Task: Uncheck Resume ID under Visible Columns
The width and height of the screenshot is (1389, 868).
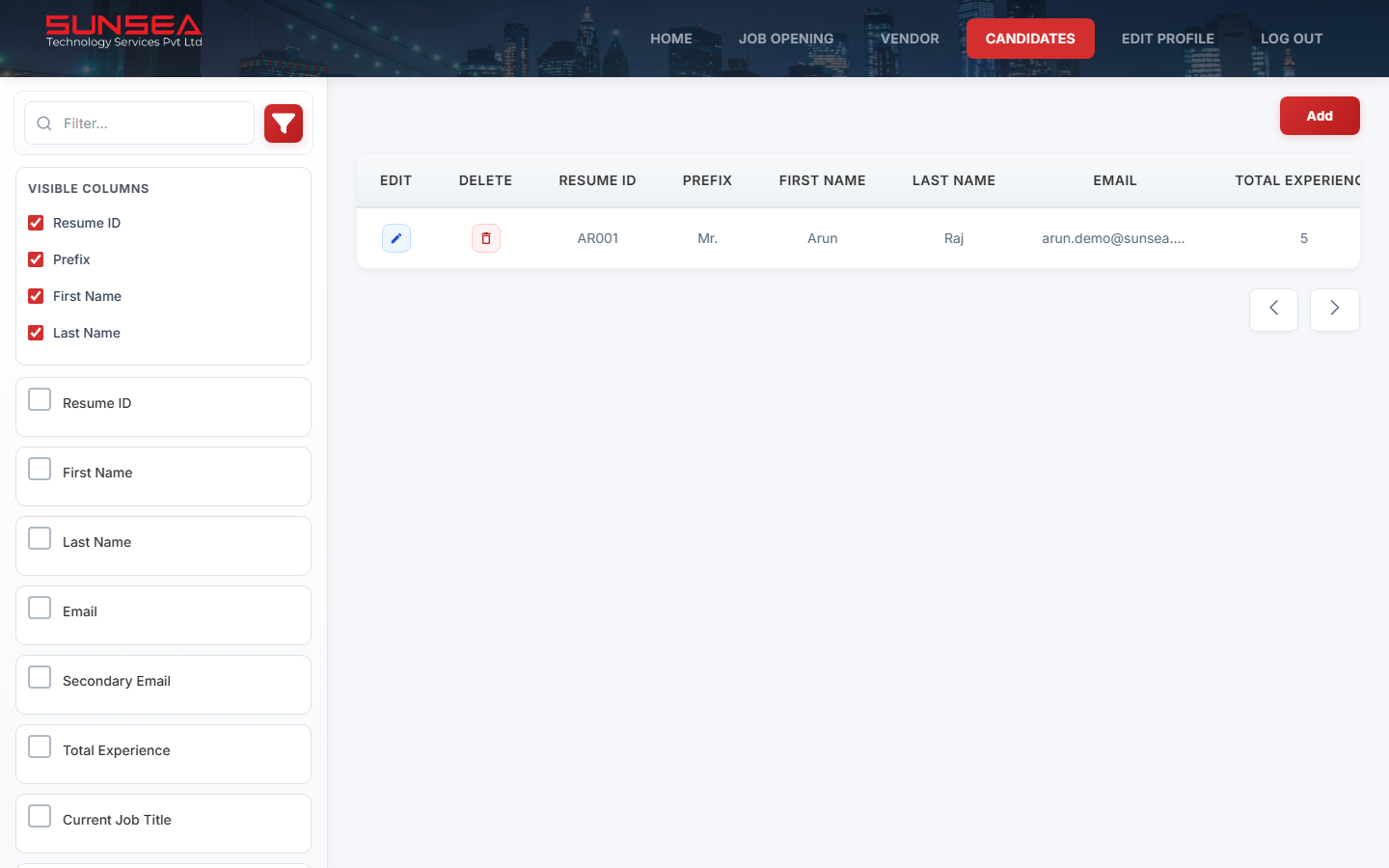Action: [x=36, y=223]
